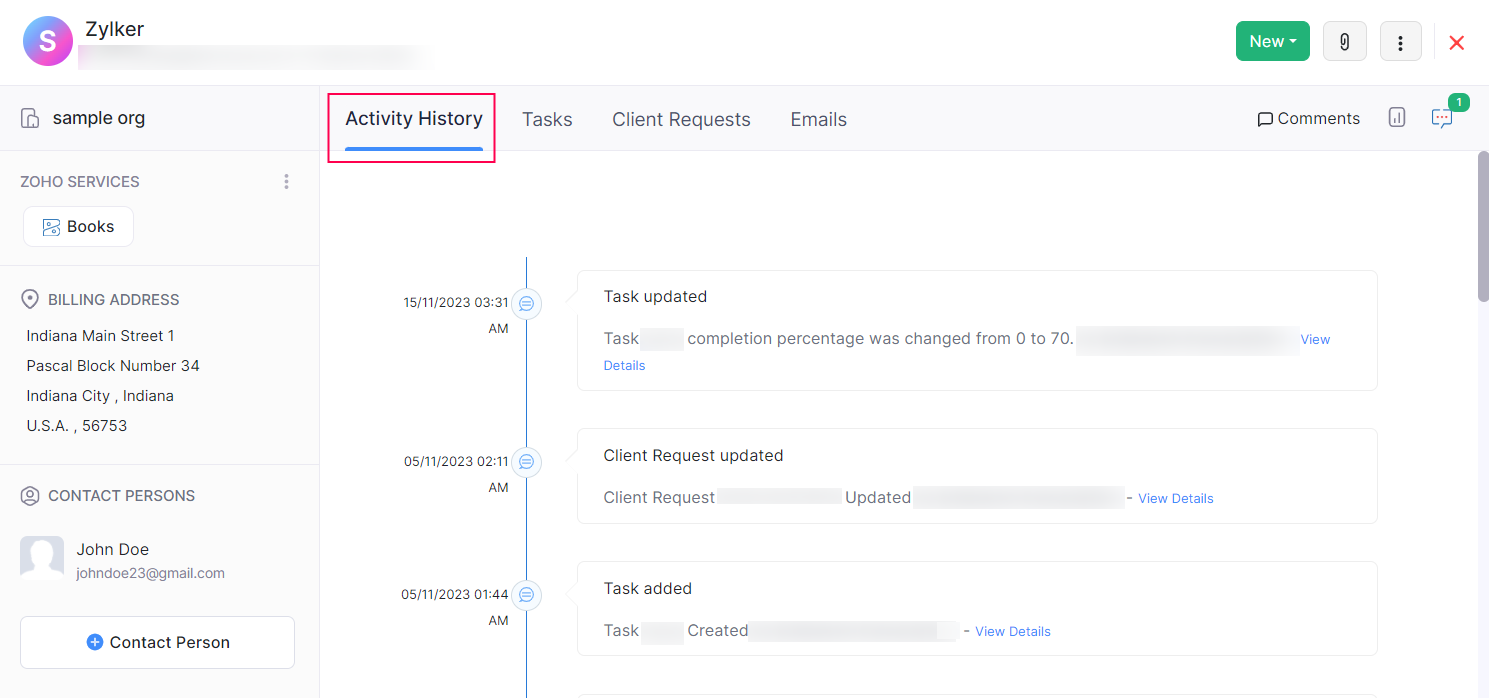Open the Client Requests tab
The width and height of the screenshot is (1489, 698).
681,119
